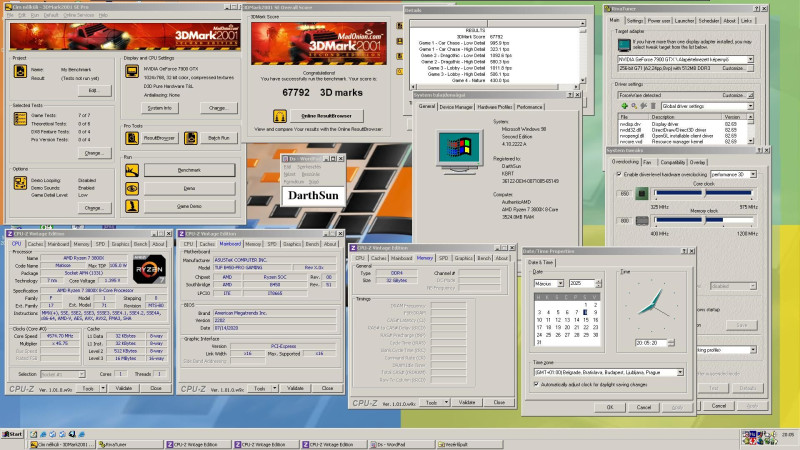The height and width of the screenshot is (450, 800).
Task: Open the Start menu
Action: pyautogui.click(x=13, y=434)
